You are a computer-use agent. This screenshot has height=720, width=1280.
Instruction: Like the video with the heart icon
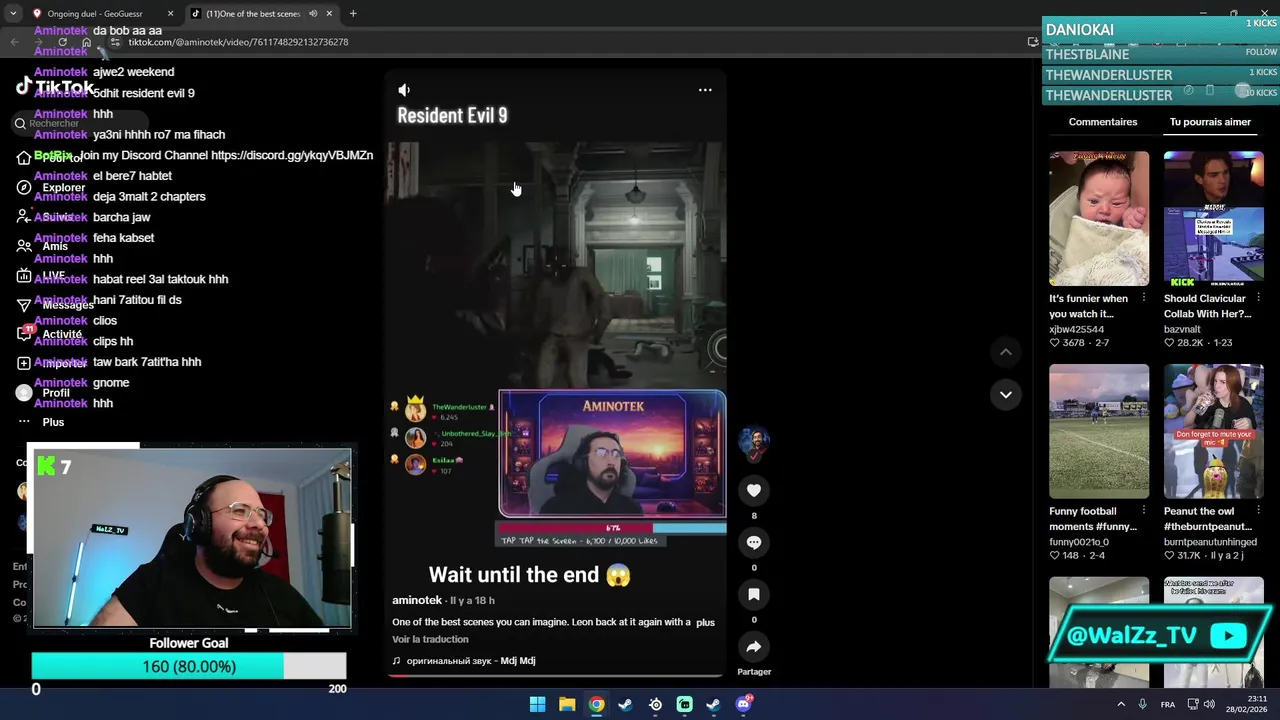click(x=754, y=490)
